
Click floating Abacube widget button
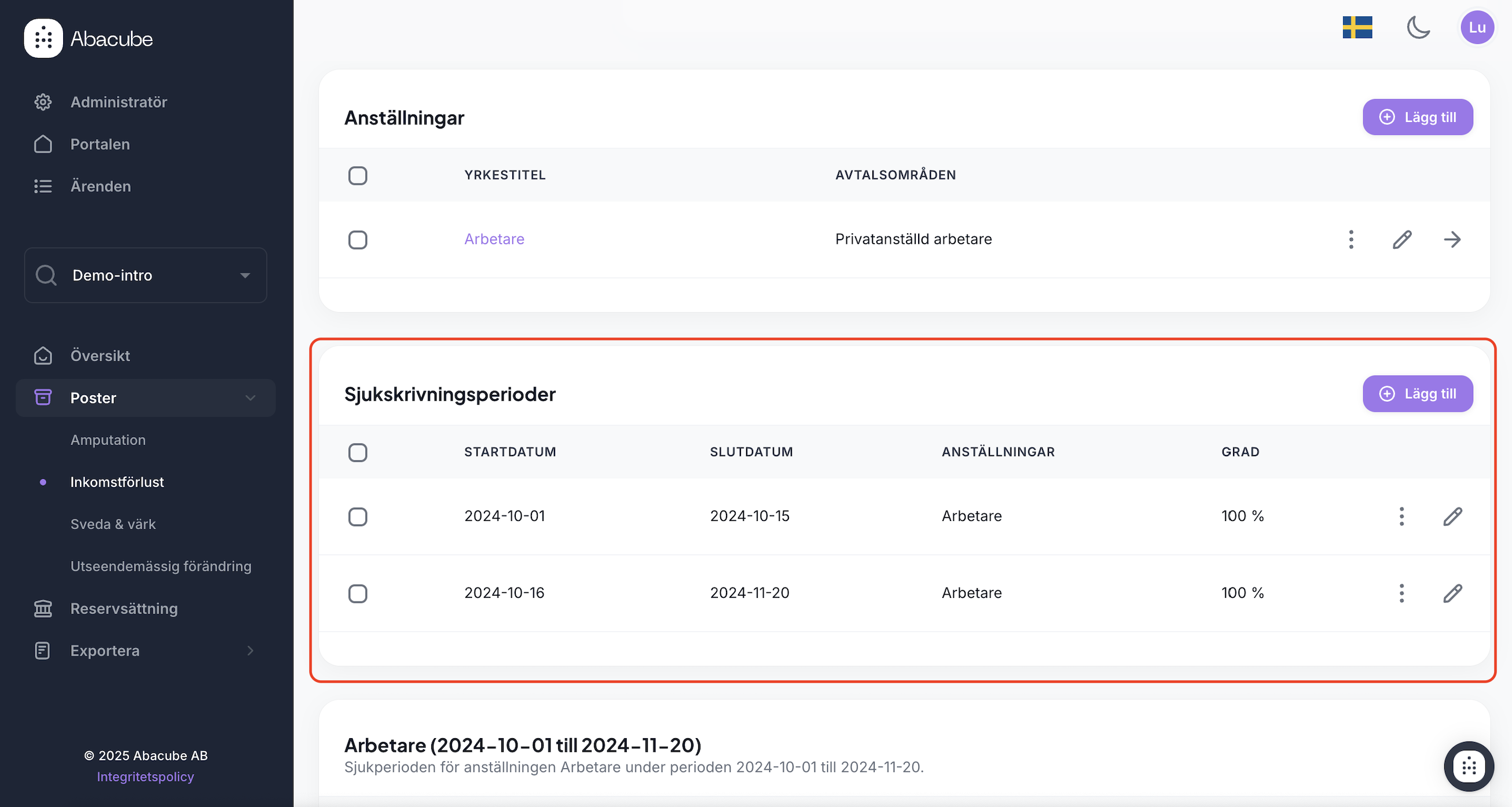[x=1469, y=766]
